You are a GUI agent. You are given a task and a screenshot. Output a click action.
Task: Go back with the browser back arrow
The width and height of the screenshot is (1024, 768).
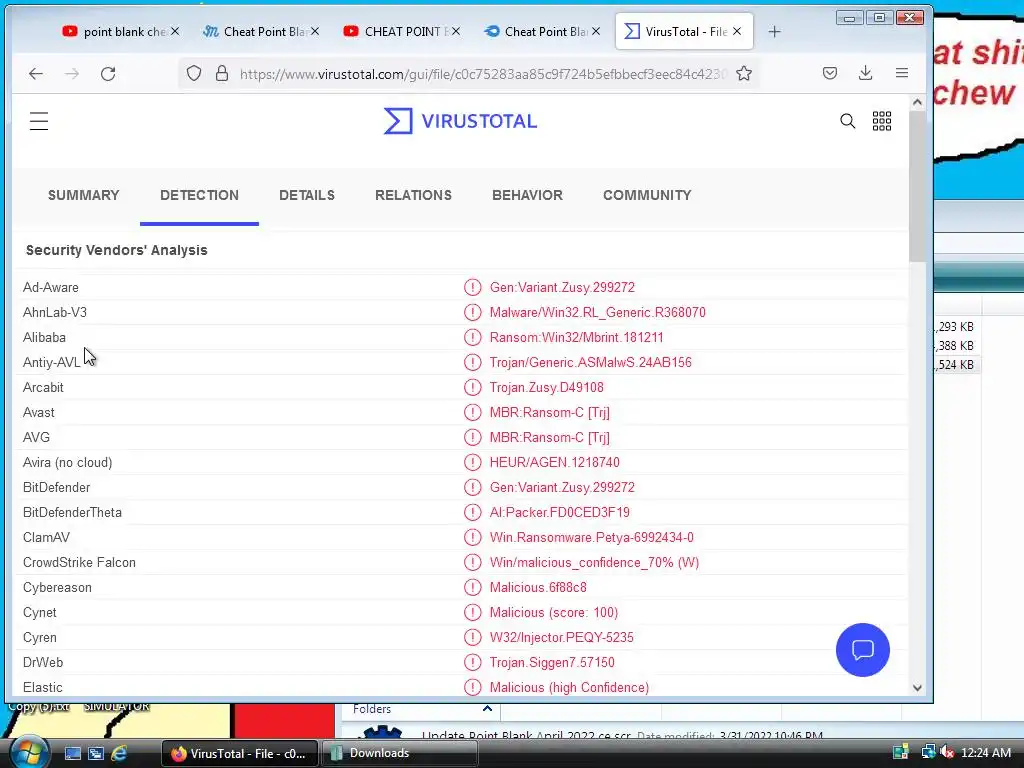tap(36, 74)
